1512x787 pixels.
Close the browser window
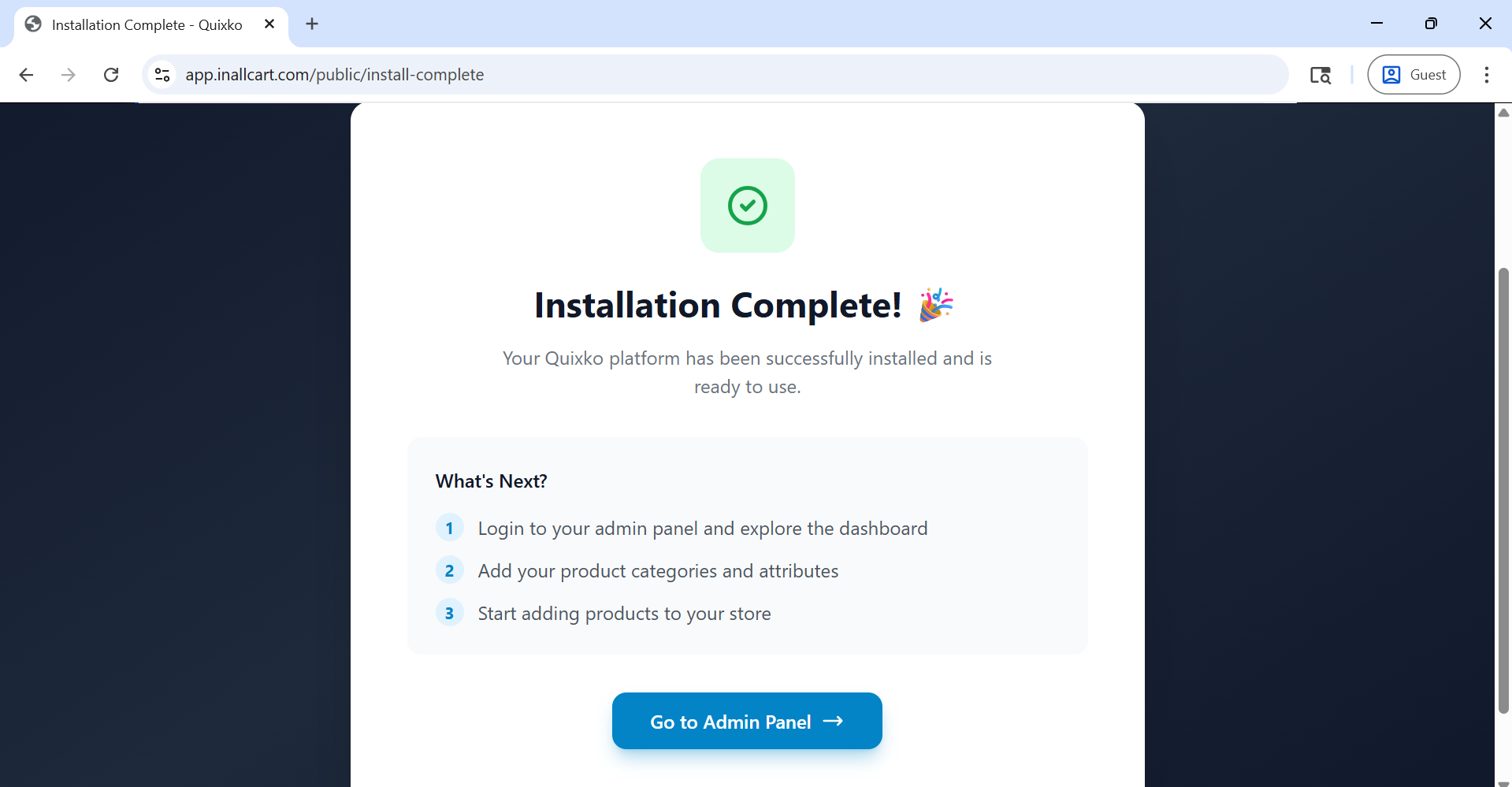tap(1485, 24)
